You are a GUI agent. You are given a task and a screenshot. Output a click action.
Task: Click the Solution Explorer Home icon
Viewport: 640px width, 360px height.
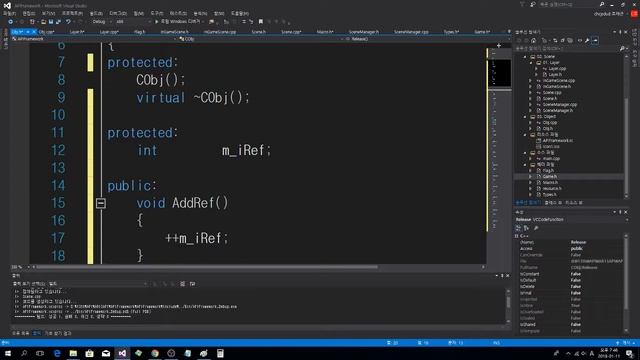[533, 40]
